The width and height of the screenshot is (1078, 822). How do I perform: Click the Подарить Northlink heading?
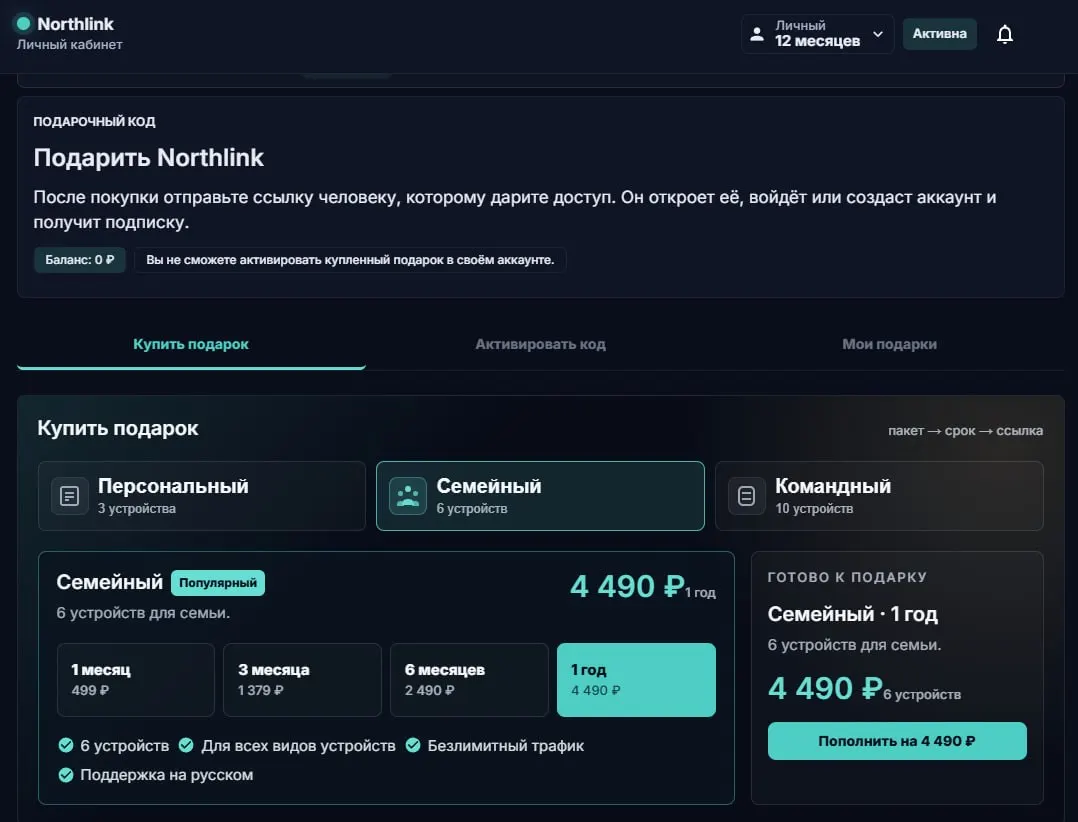point(148,157)
